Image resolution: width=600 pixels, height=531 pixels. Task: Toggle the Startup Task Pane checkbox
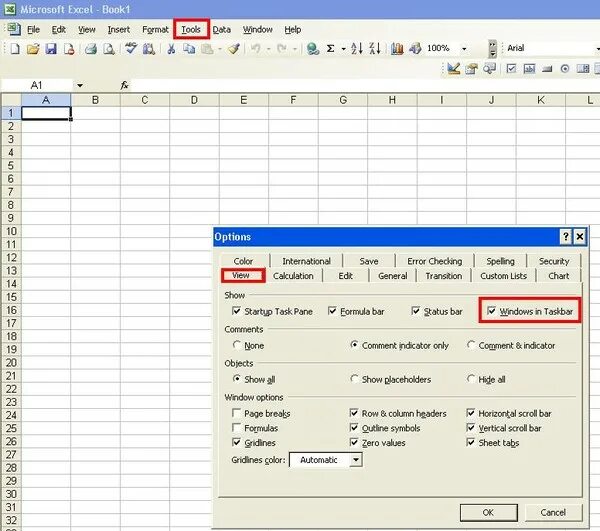click(236, 311)
